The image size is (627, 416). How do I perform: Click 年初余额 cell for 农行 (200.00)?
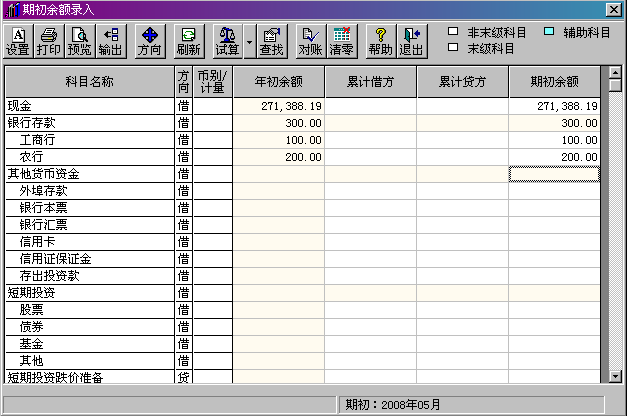[x=279, y=157]
